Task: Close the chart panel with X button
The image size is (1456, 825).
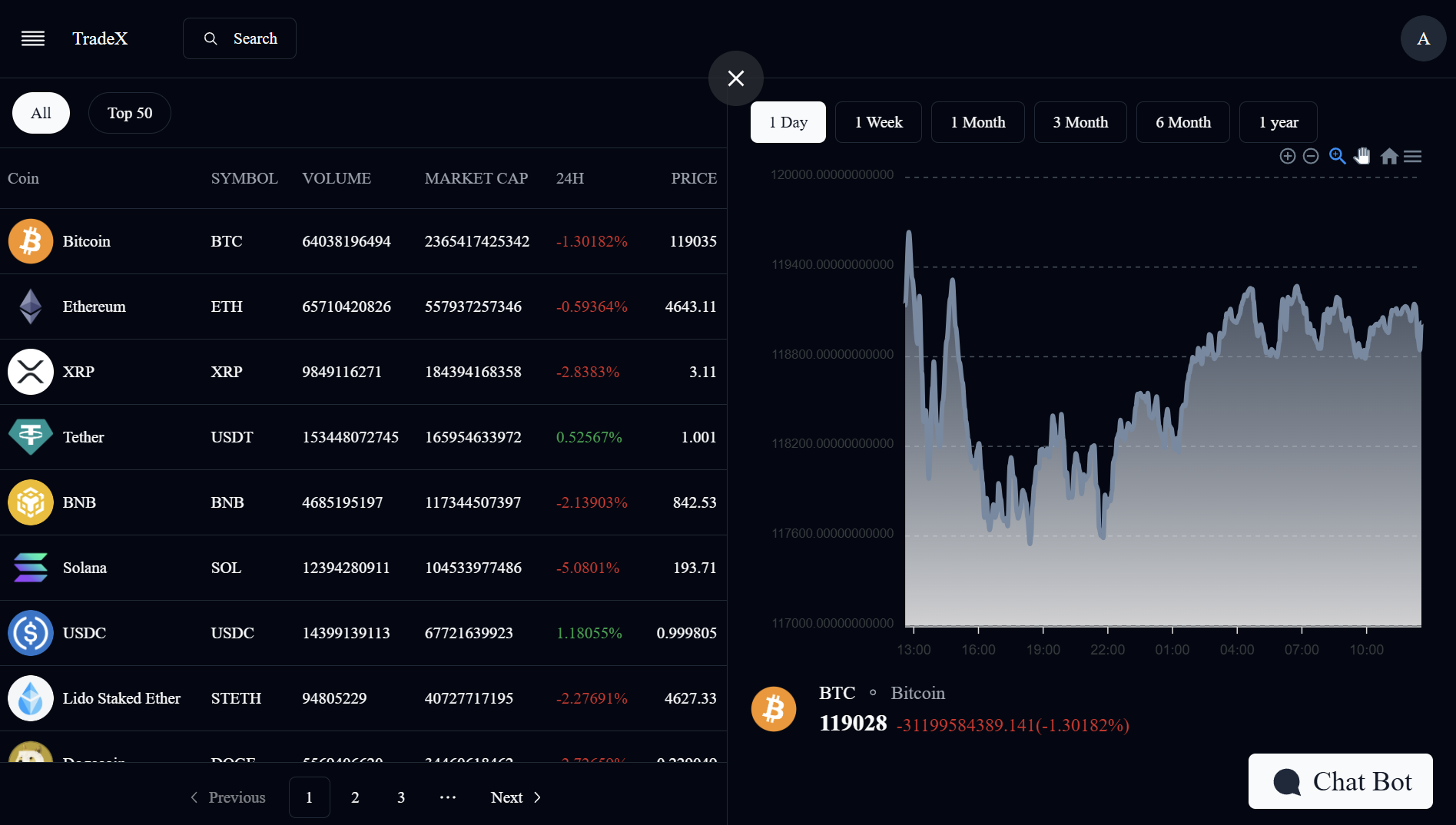Action: pos(736,78)
